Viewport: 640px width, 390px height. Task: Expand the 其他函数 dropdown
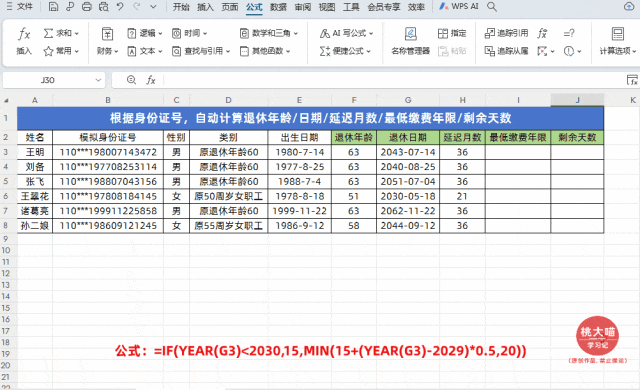(288, 51)
